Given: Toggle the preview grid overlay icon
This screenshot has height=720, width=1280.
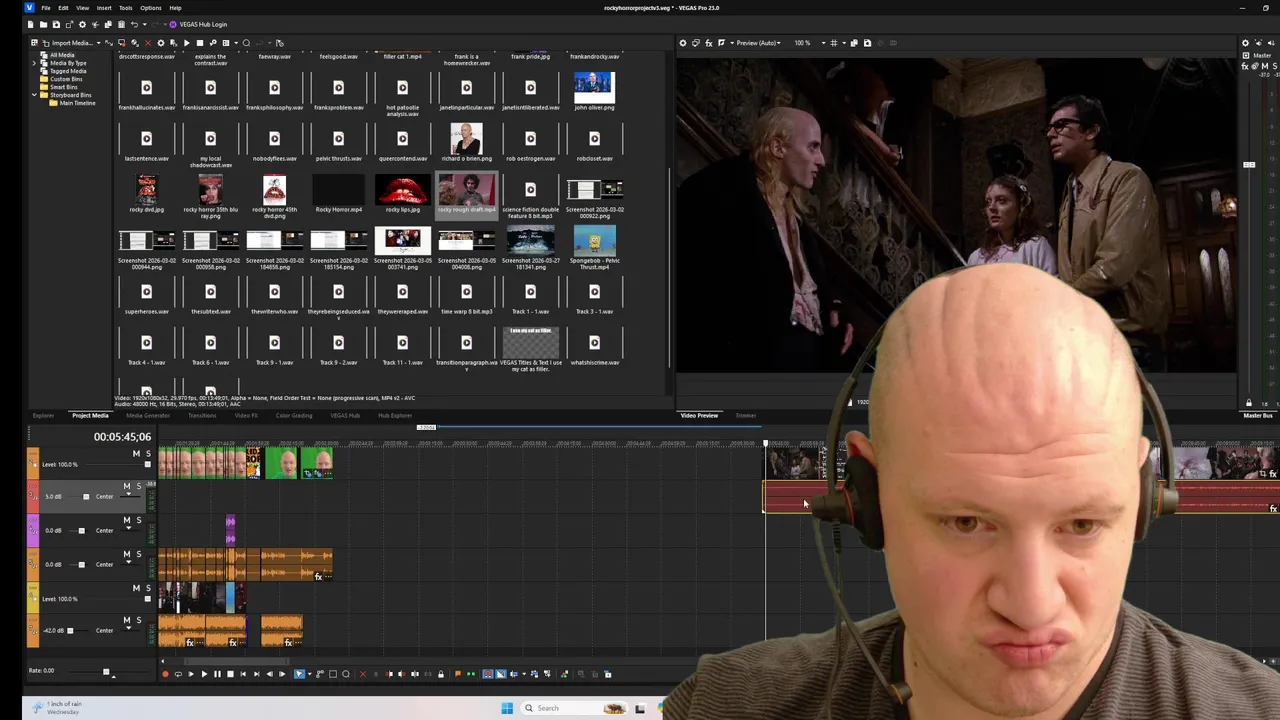Looking at the screenshot, I should pyautogui.click(x=834, y=43).
